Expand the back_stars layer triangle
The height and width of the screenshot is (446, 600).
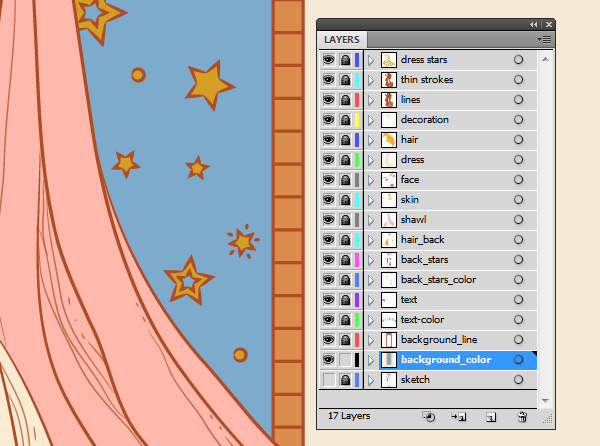coord(371,260)
